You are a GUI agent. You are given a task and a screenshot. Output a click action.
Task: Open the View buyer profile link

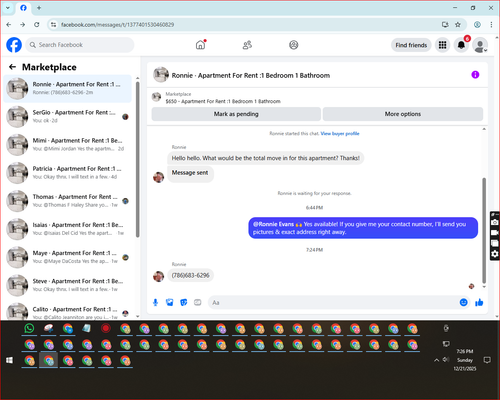[340, 134]
